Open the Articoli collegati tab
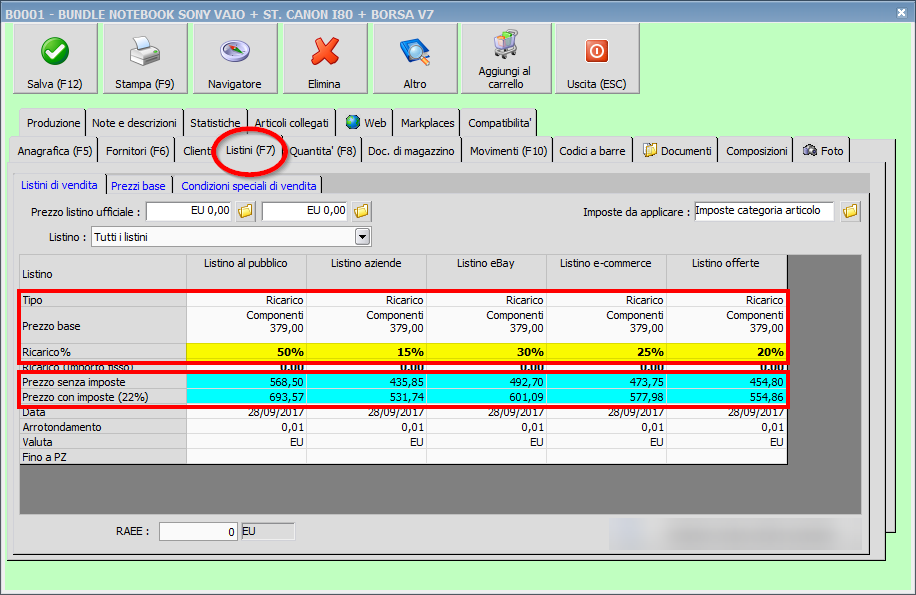Viewport: 916px width, 595px height. pyautogui.click(x=292, y=123)
